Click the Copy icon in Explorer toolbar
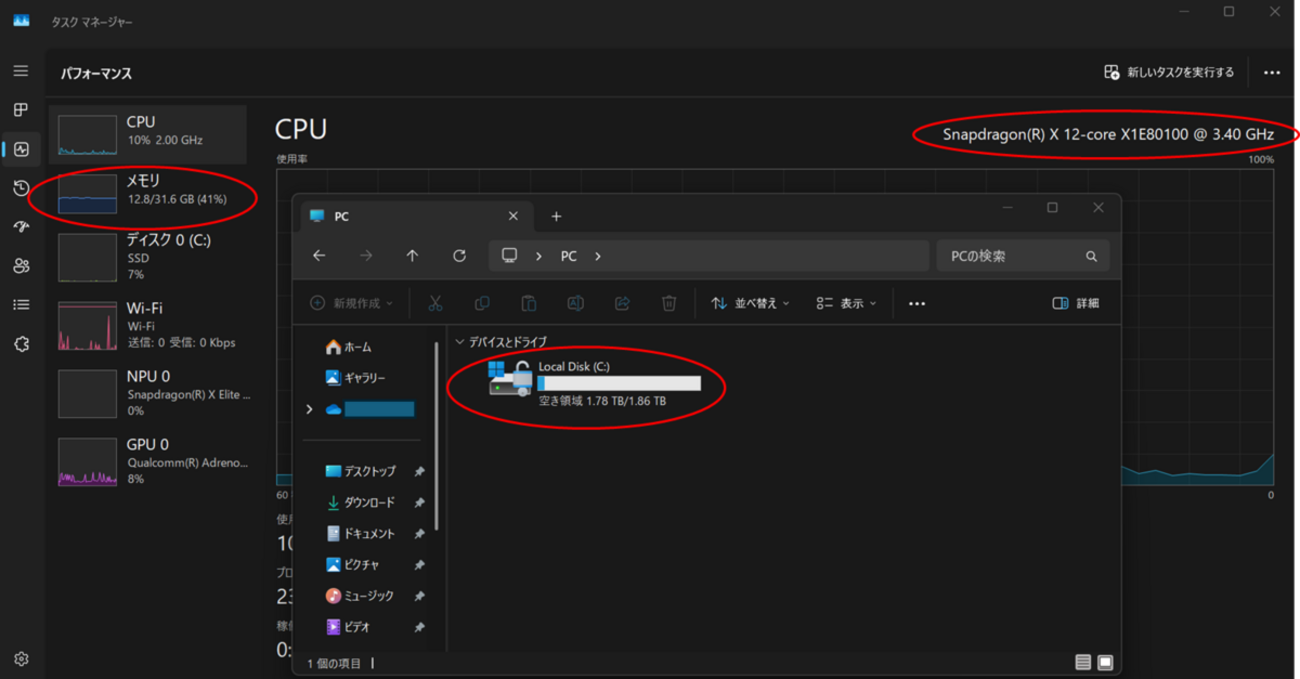Image resolution: width=1300 pixels, height=679 pixels. 482,303
